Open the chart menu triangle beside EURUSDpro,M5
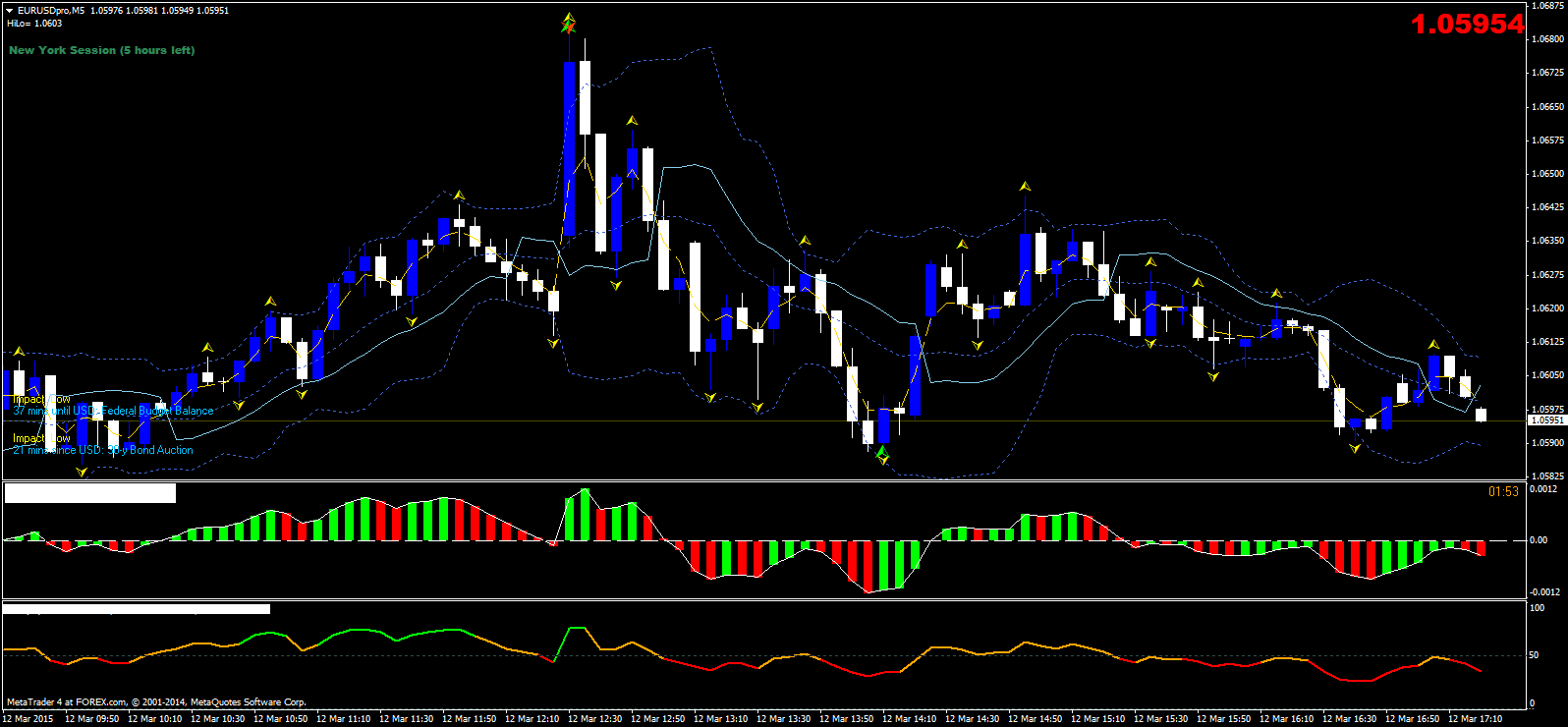This screenshot has height=727, width=1568. click(10, 11)
